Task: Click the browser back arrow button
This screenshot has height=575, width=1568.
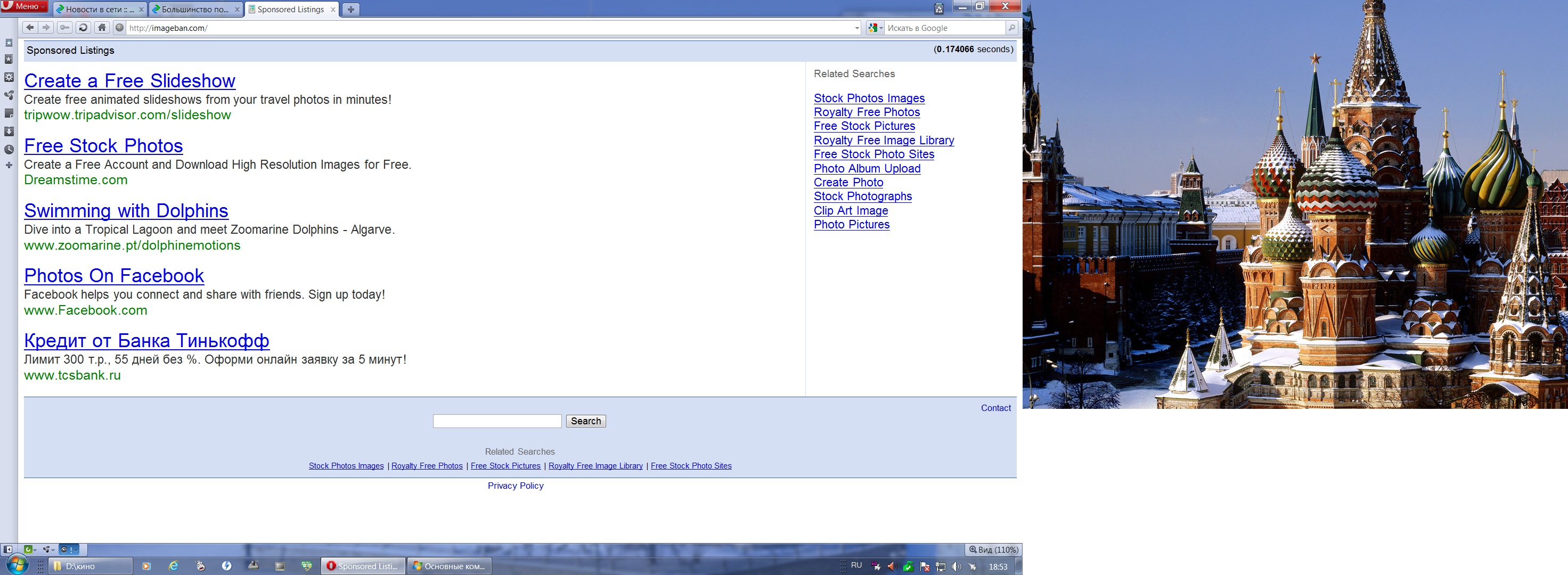Action: pyautogui.click(x=29, y=27)
